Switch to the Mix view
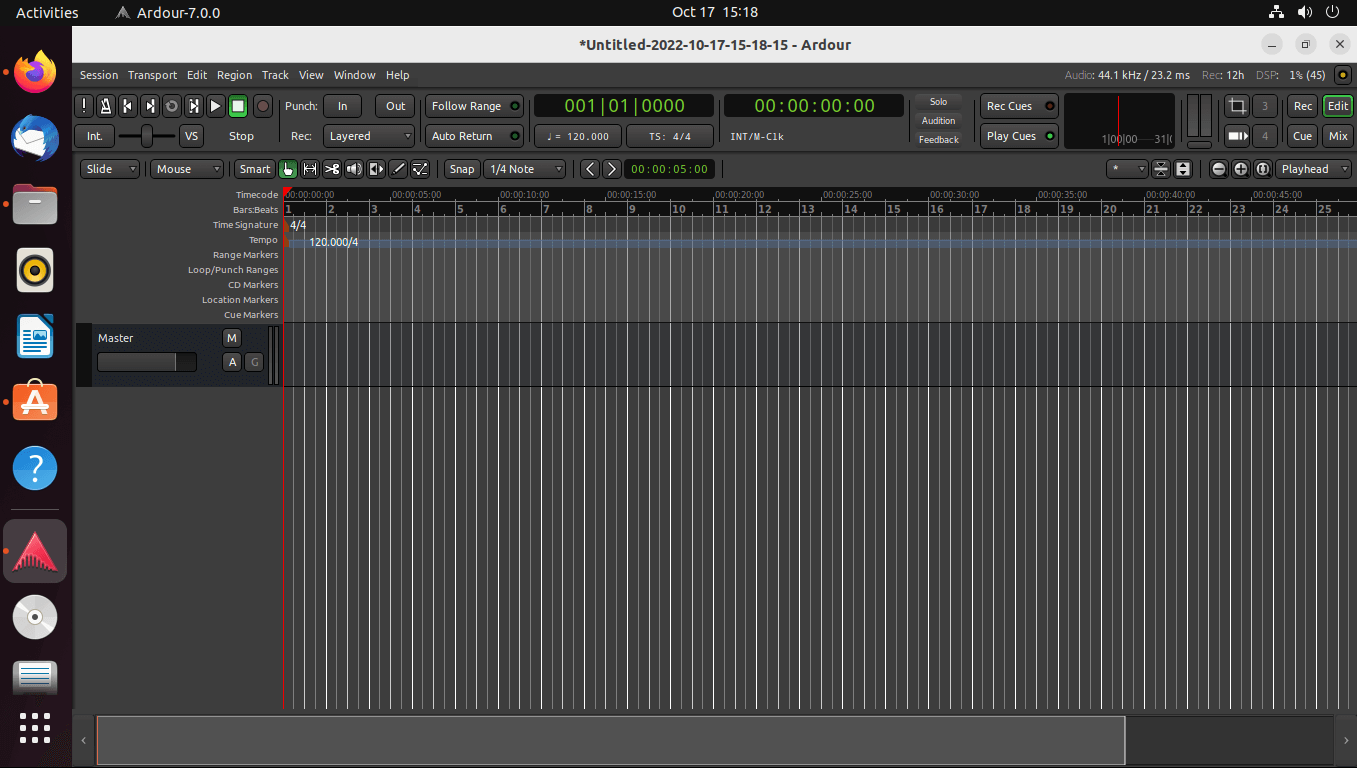 1337,136
